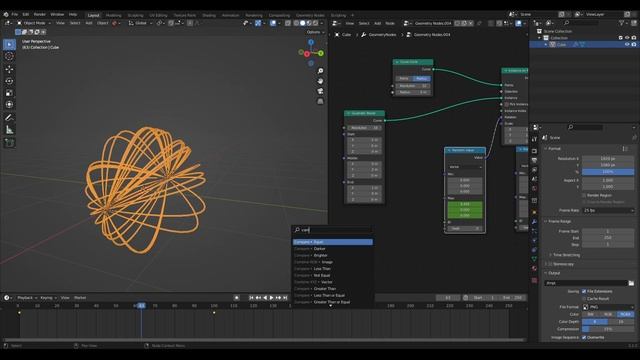Enable the Render Region checkbox

pos(584,196)
